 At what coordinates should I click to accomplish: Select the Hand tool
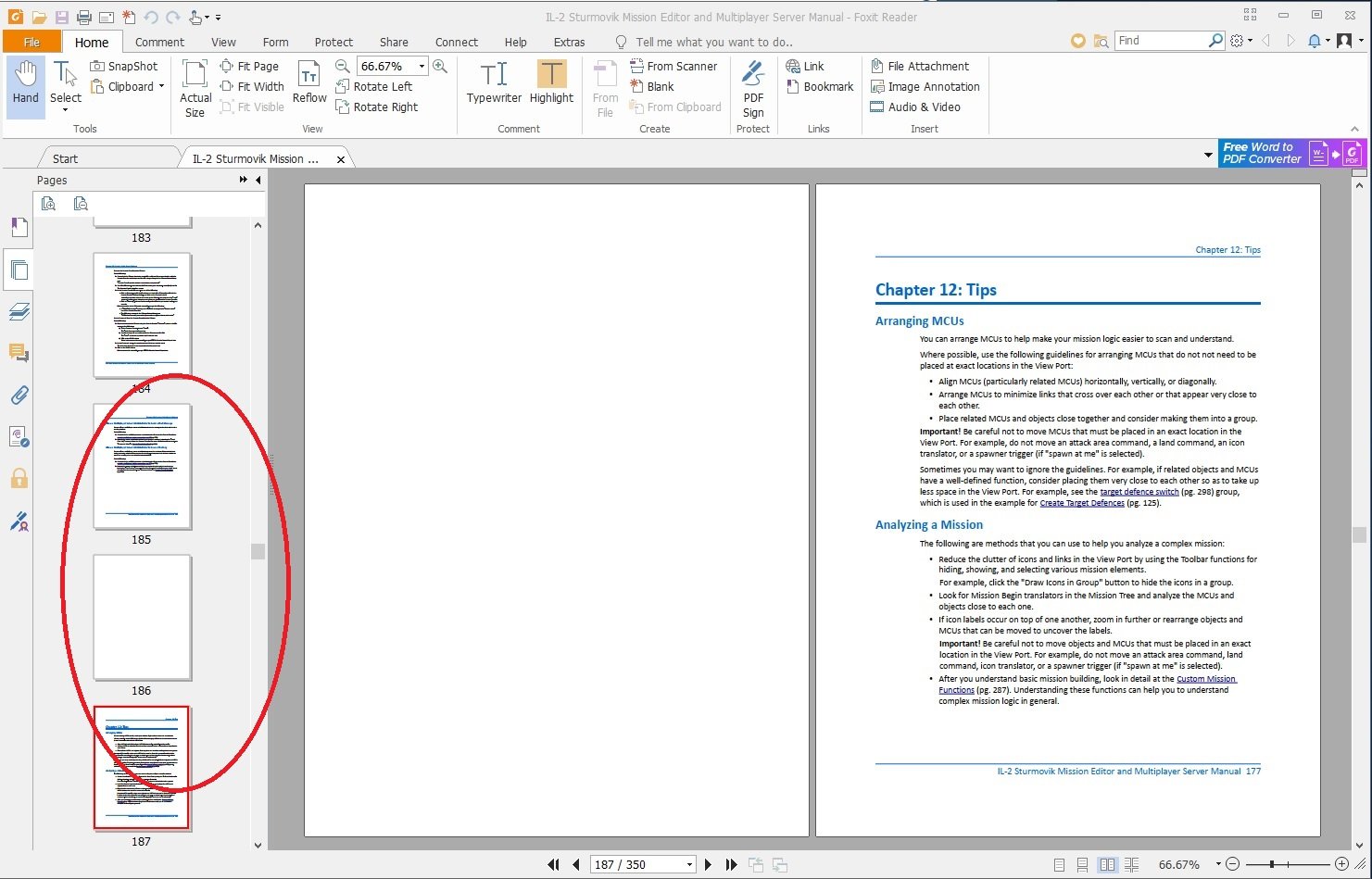coord(26,84)
